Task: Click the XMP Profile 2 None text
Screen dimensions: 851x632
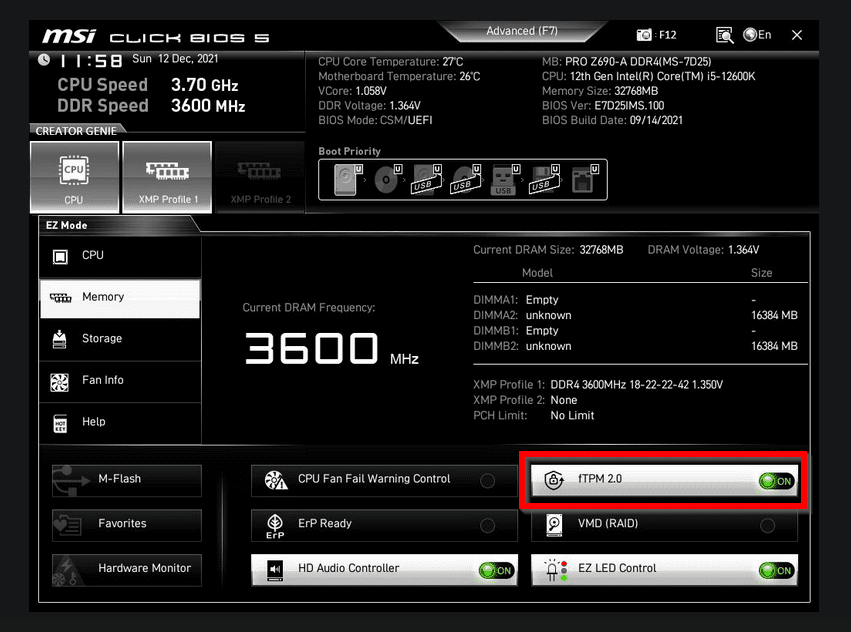Action: [525, 401]
